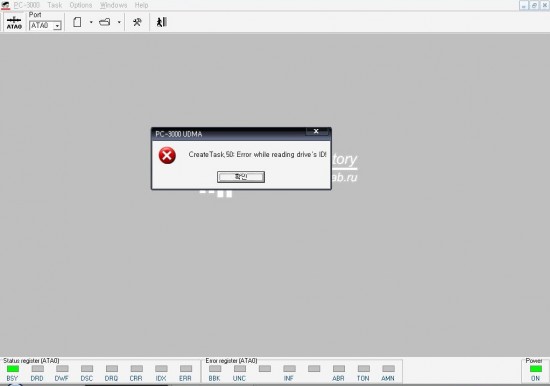
Task: Click the new task document icon
Action: tap(77, 22)
